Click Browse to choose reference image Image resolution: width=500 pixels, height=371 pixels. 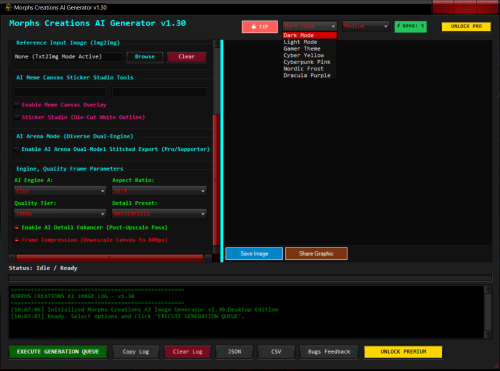(145, 57)
